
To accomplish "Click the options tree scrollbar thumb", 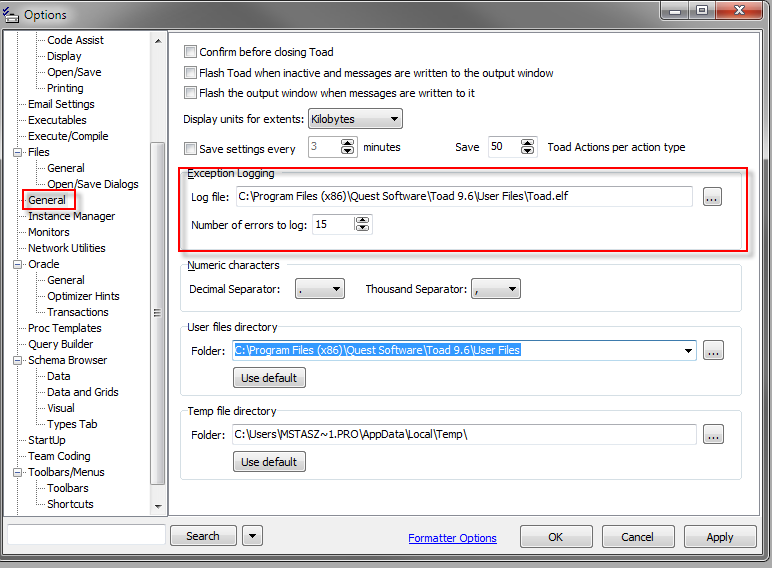I will pyautogui.click(x=158, y=313).
